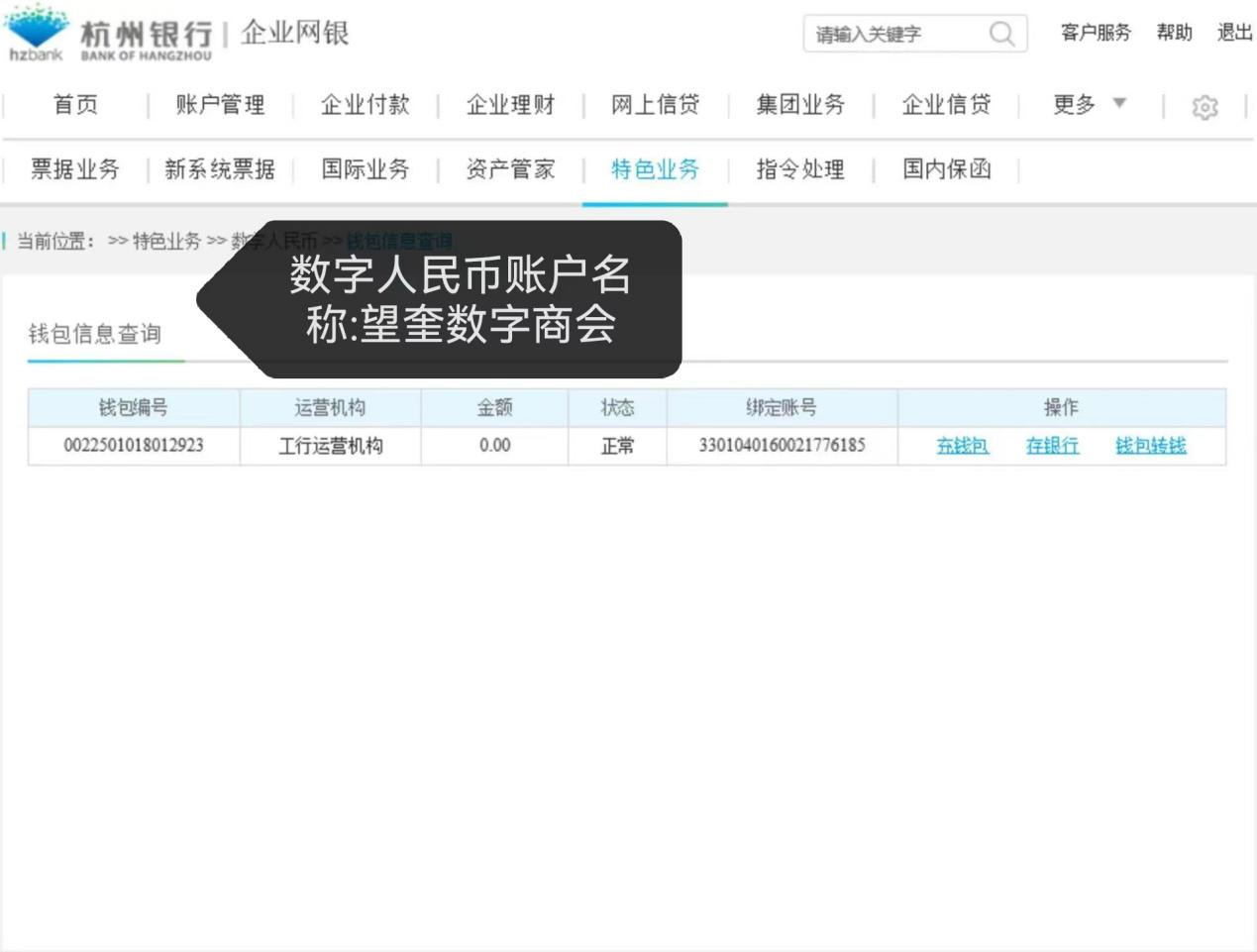The height and width of the screenshot is (952, 1257).
Task: Click wallet number 0022501018012923
Action: pyautogui.click(x=134, y=446)
